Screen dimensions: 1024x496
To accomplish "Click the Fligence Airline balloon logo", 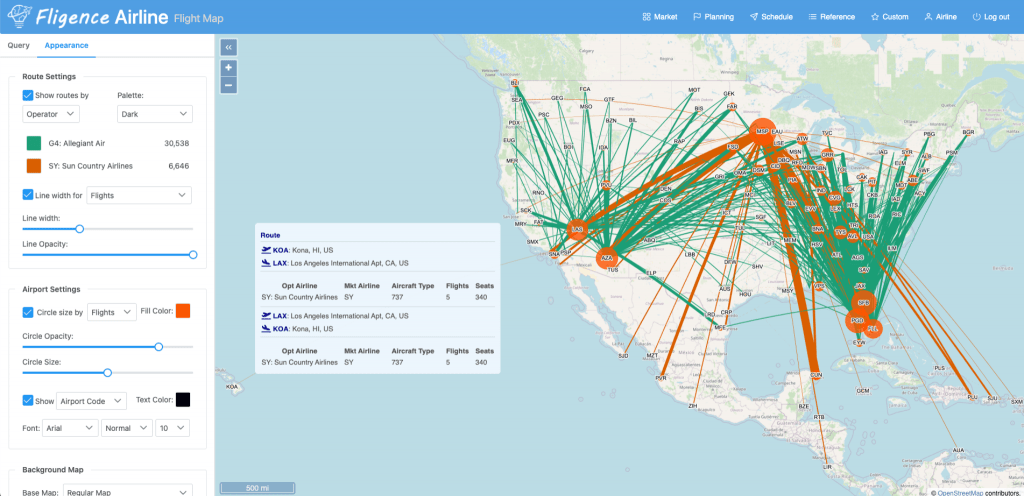I will (x=18, y=16).
